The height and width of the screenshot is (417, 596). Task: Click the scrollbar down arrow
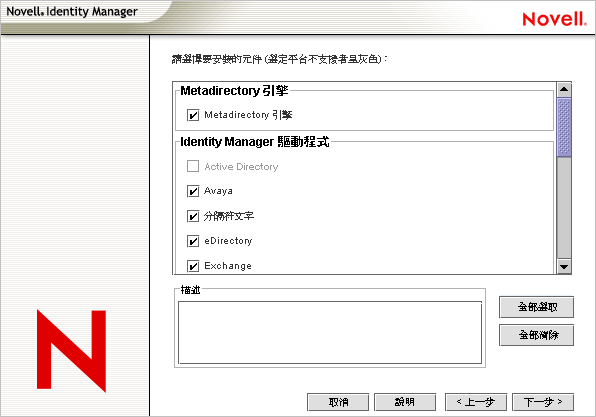(x=564, y=266)
